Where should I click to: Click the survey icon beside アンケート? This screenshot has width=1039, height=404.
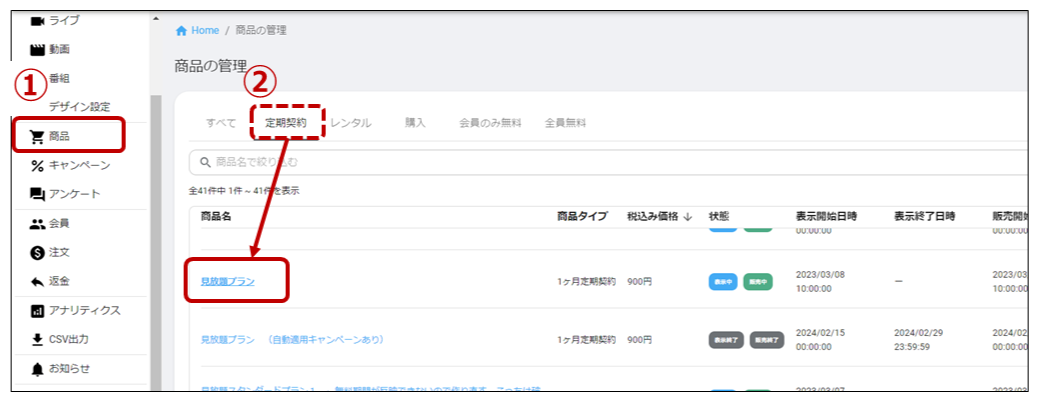pyautogui.click(x=37, y=194)
